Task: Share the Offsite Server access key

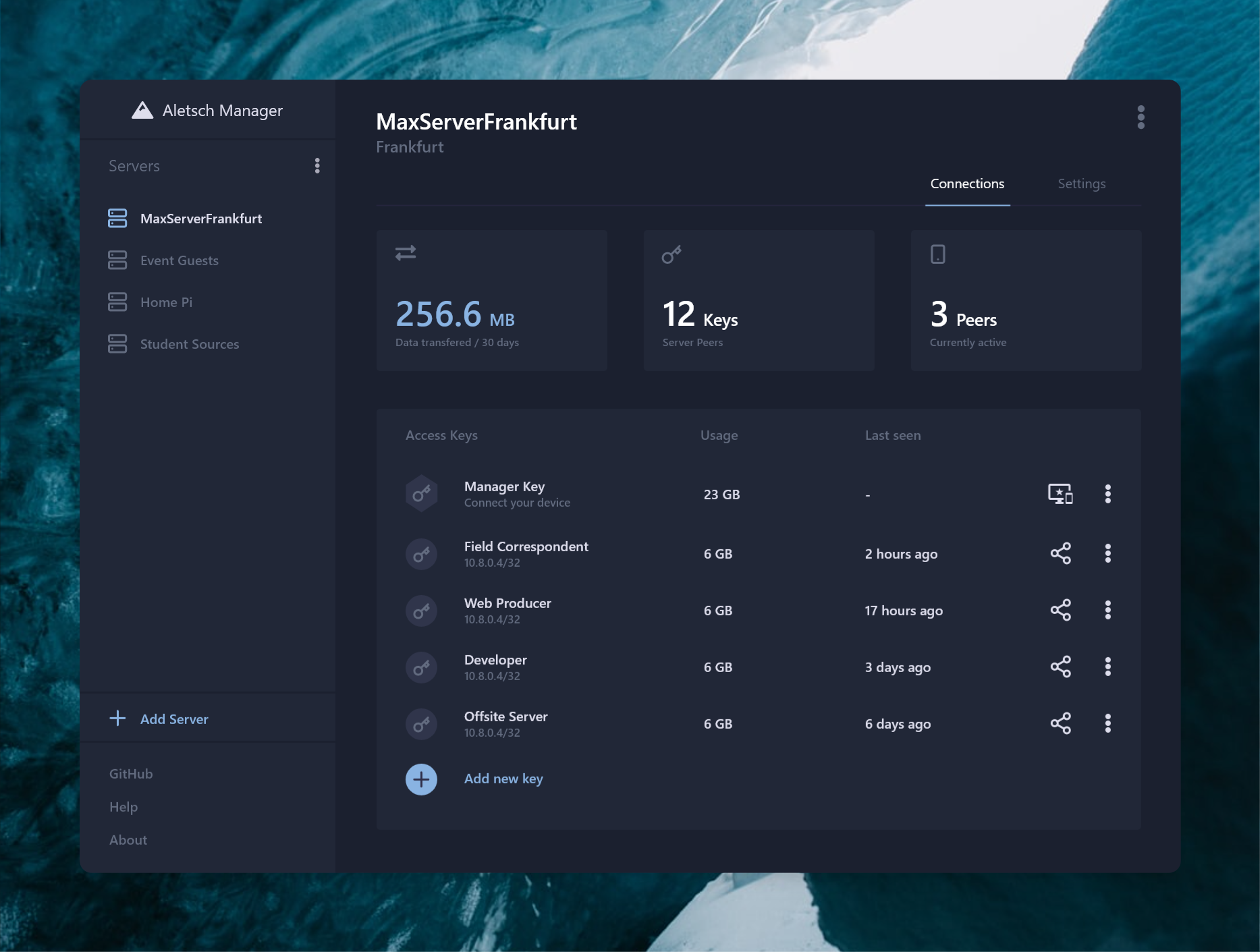Action: (1060, 723)
